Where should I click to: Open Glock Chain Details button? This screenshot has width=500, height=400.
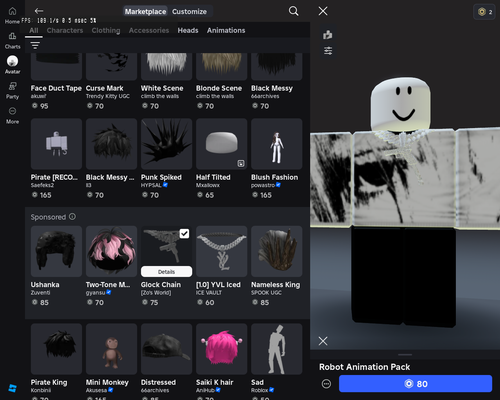(x=166, y=272)
